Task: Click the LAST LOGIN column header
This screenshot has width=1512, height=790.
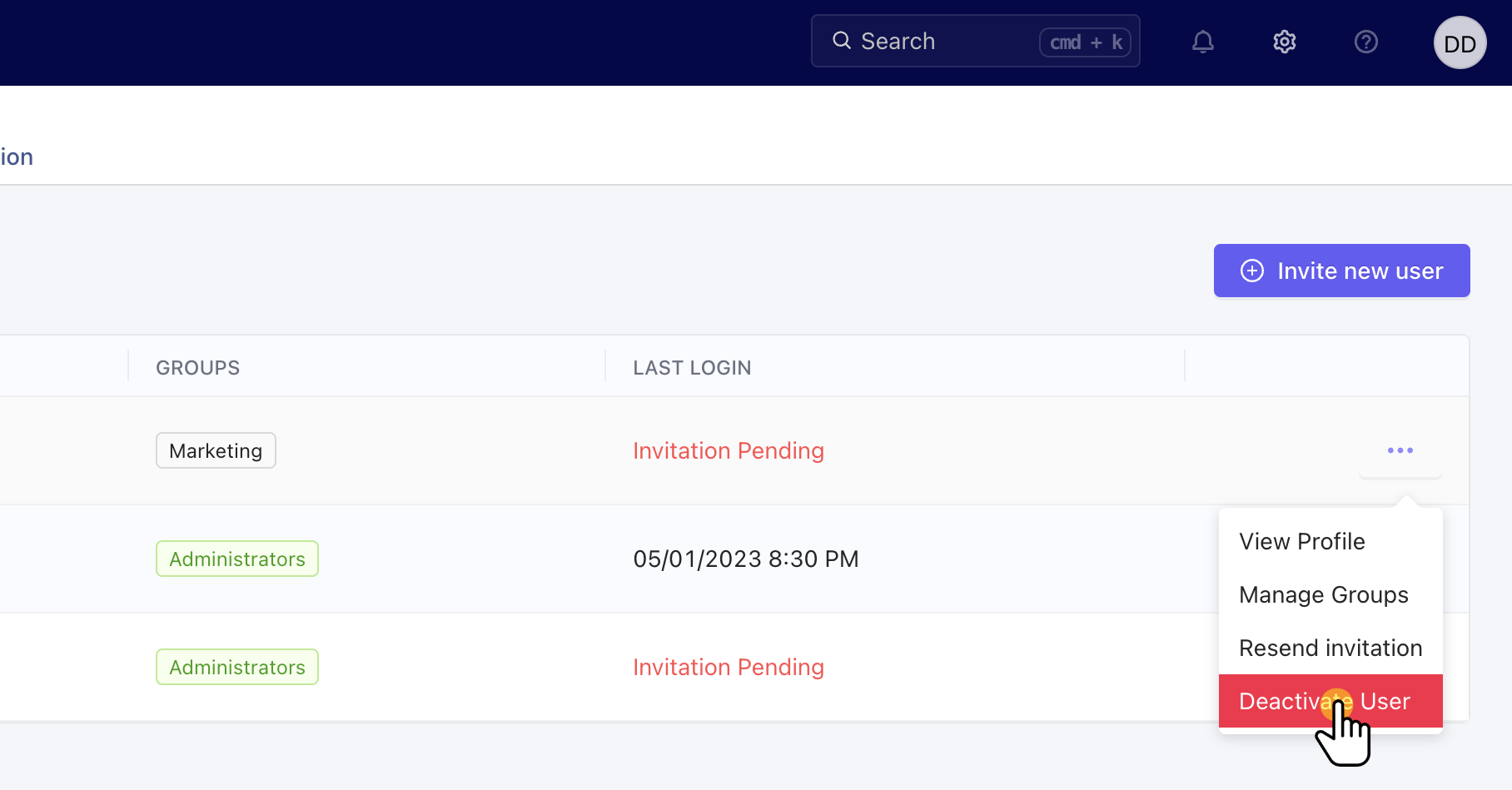Action: coord(692,368)
